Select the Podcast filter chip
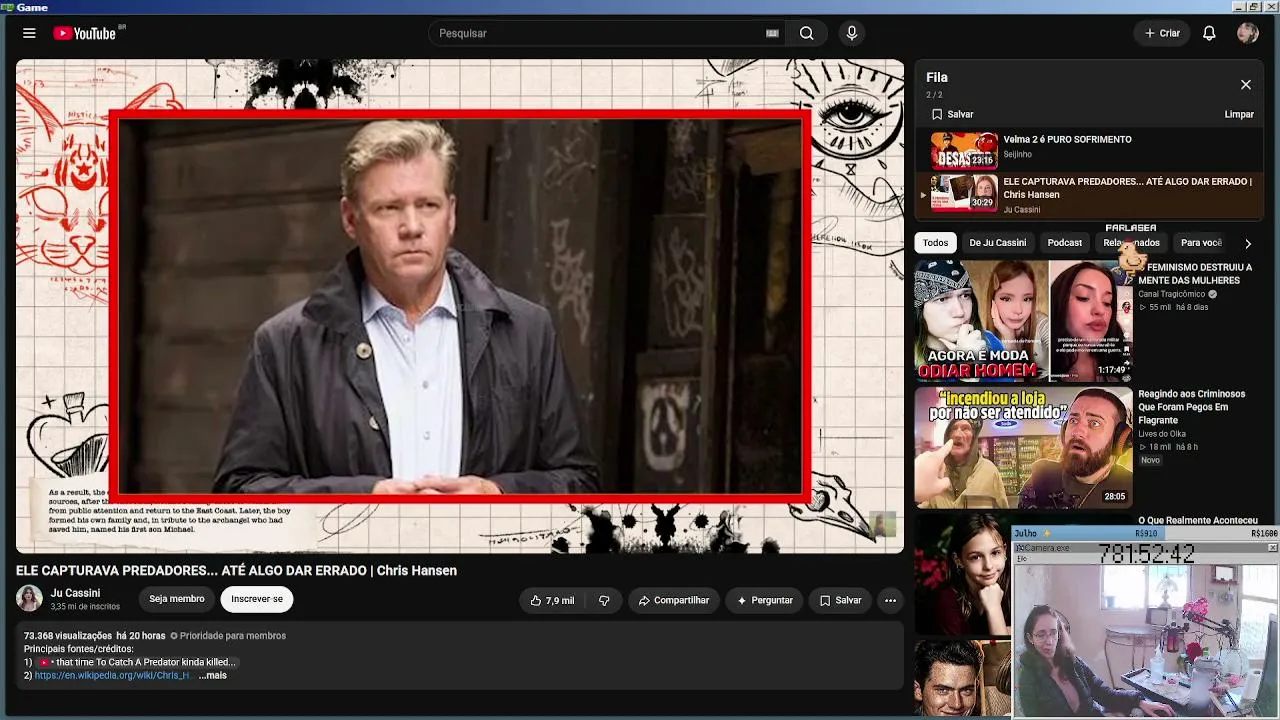The image size is (1280, 720). click(1064, 243)
